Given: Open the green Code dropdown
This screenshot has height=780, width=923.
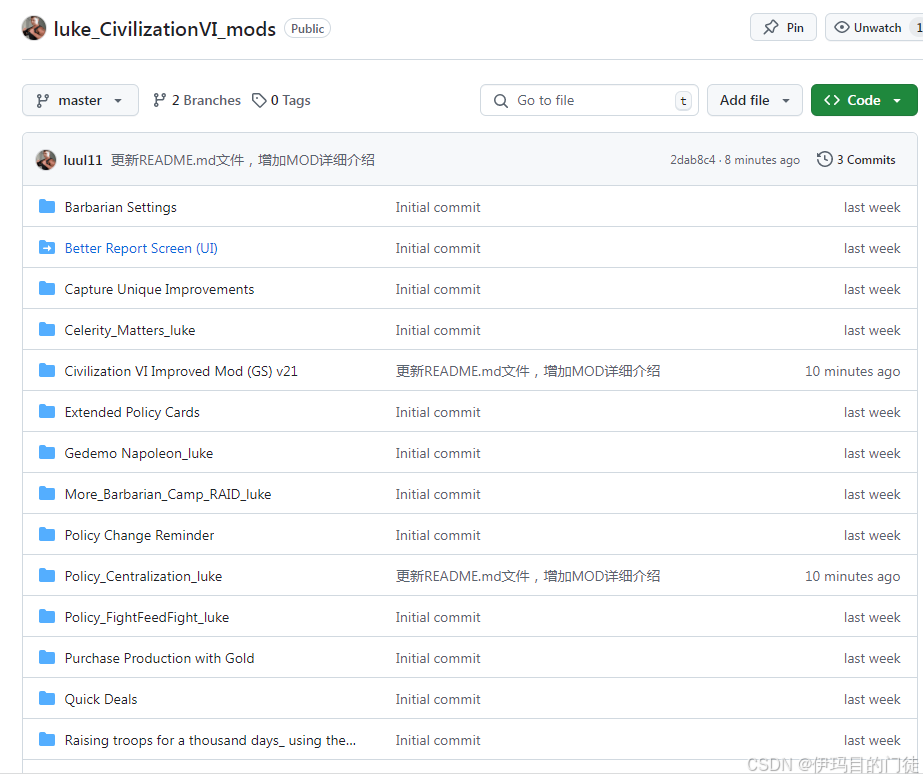Looking at the screenshot, I should [864, 101].
